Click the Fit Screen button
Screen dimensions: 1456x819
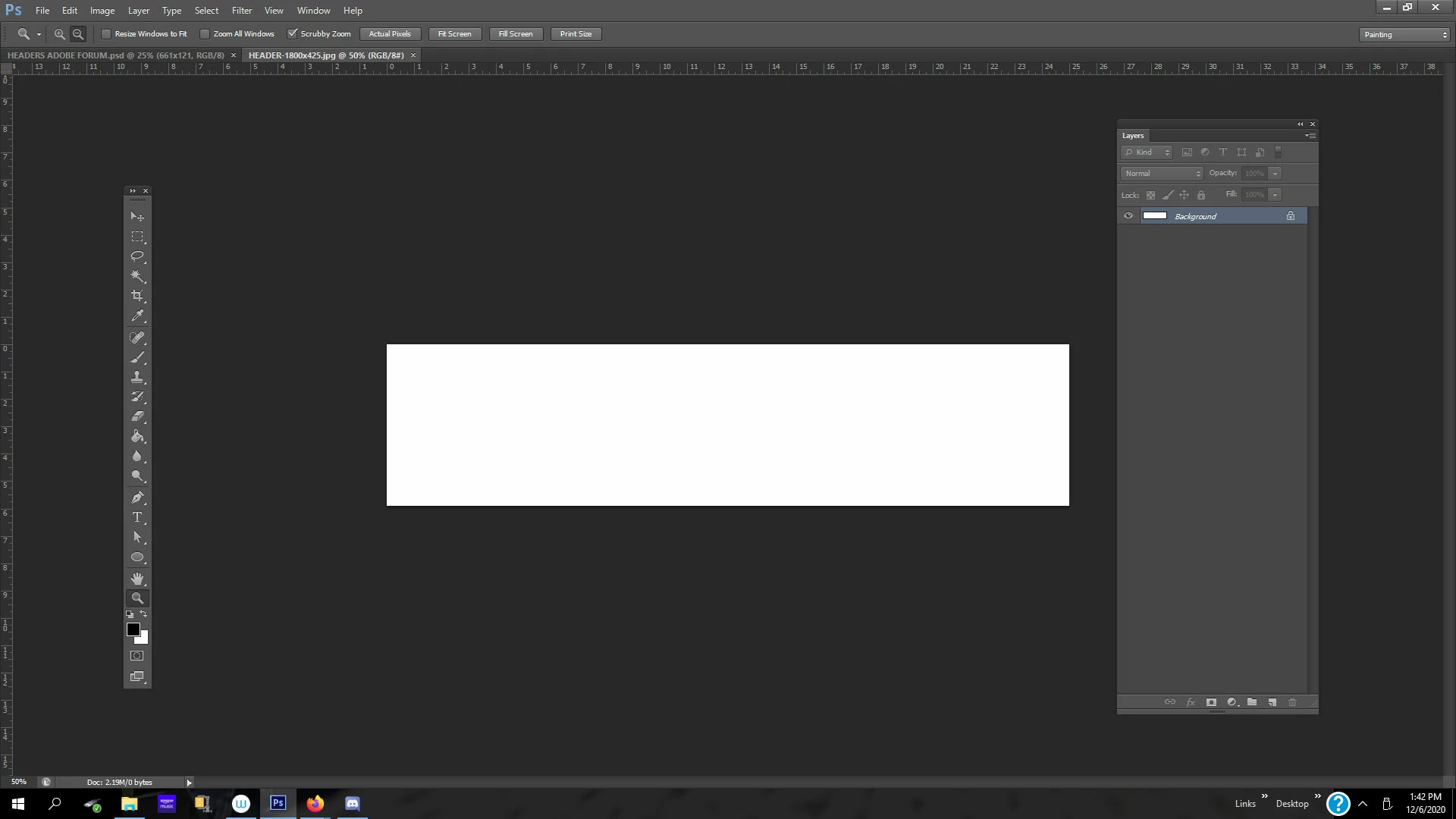(454, 34)
